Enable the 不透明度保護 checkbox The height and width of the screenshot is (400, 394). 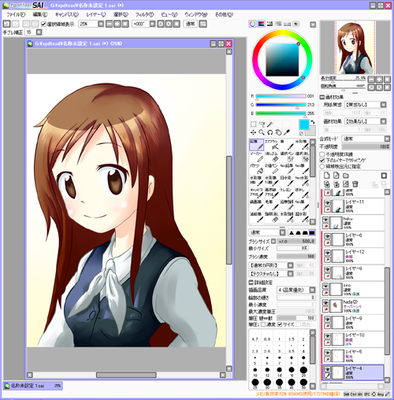point(322,154)
